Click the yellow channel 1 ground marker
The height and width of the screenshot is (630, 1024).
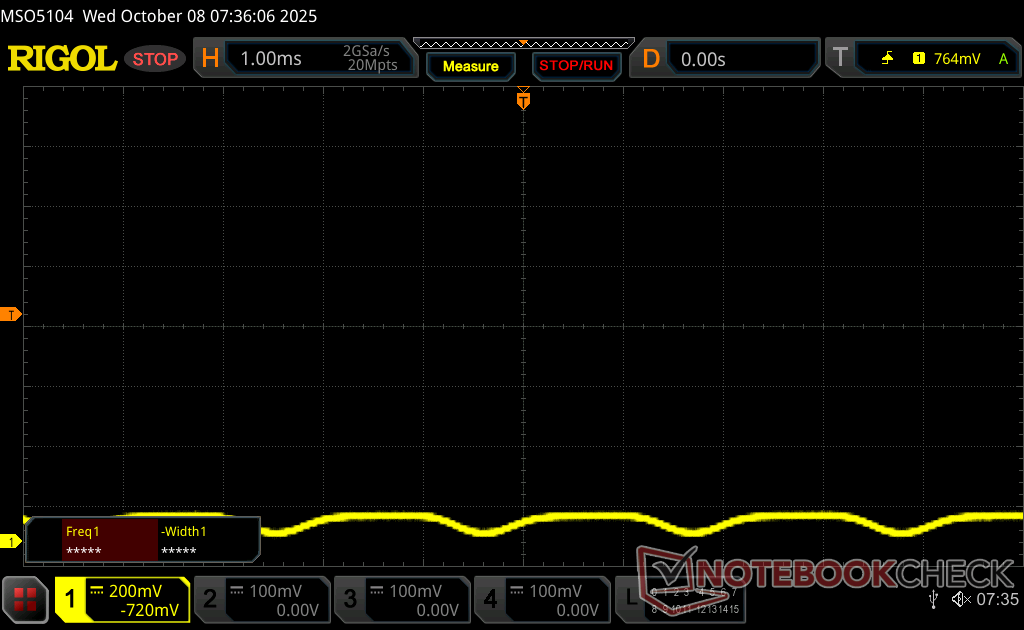click(12, 541)
